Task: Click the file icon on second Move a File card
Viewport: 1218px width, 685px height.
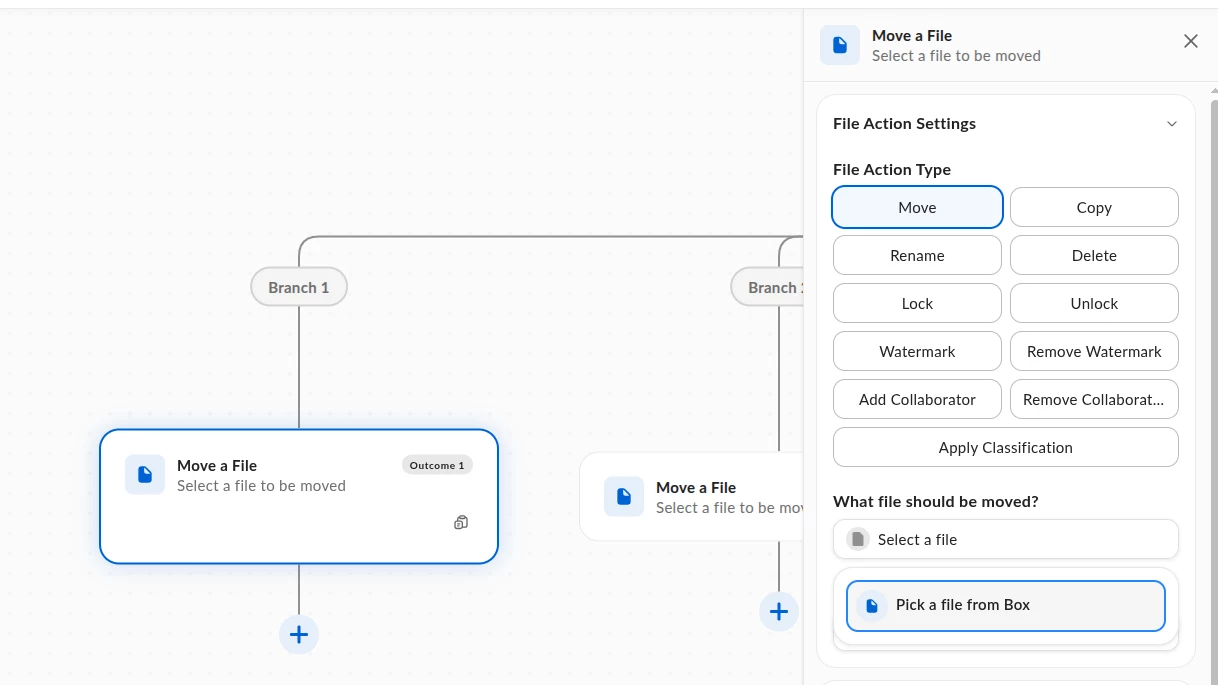Action: (624, 497)
